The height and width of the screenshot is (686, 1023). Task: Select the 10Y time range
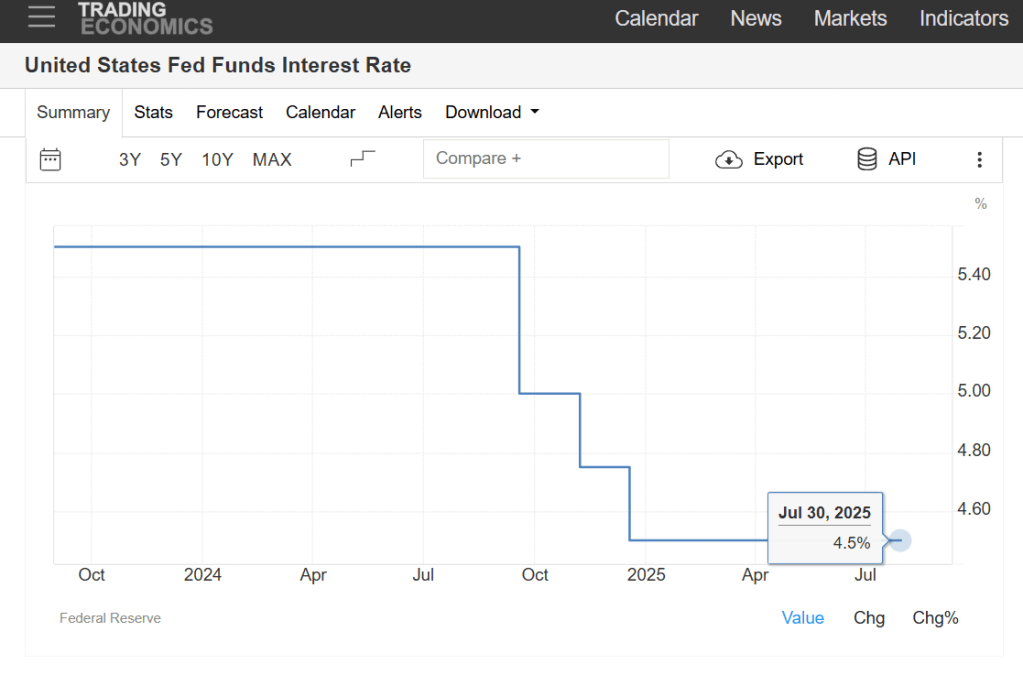217,159
